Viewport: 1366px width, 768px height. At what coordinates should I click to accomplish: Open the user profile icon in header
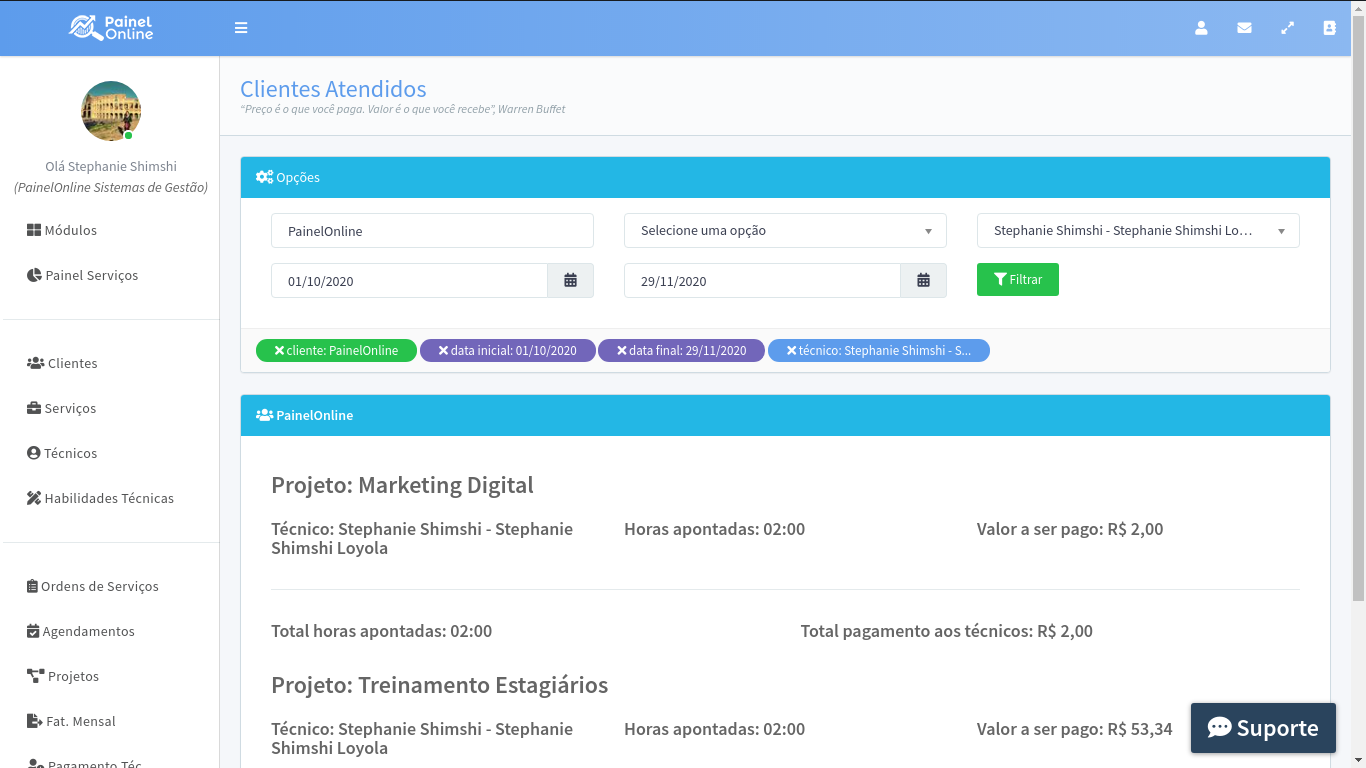(x=1201, y=28)
